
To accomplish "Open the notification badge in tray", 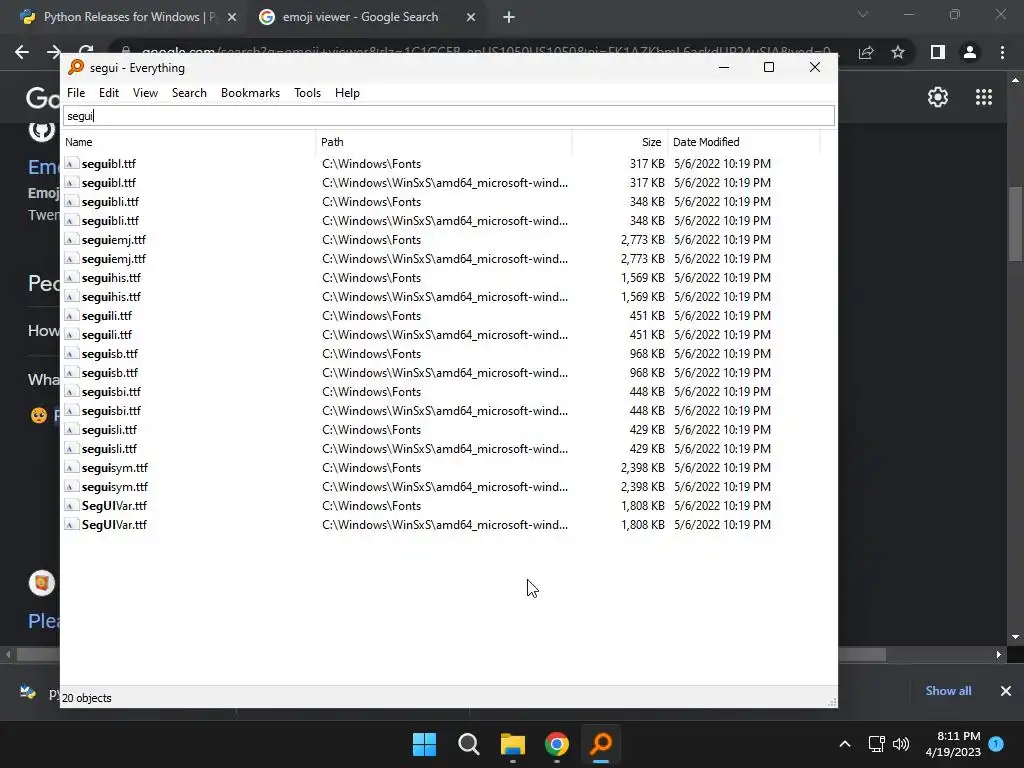I will coord(996,744).
